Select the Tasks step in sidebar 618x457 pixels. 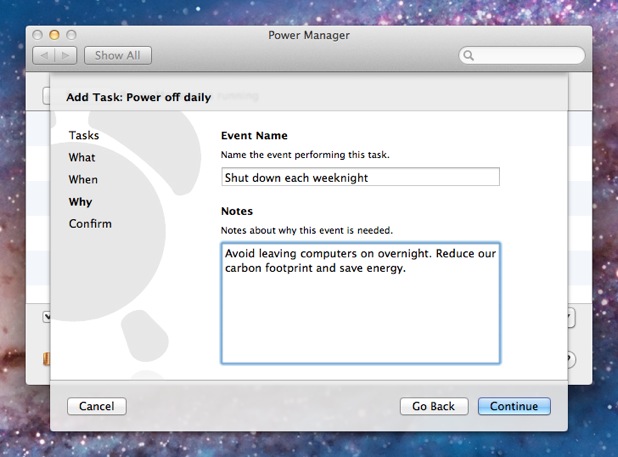(x=84, y=136)
